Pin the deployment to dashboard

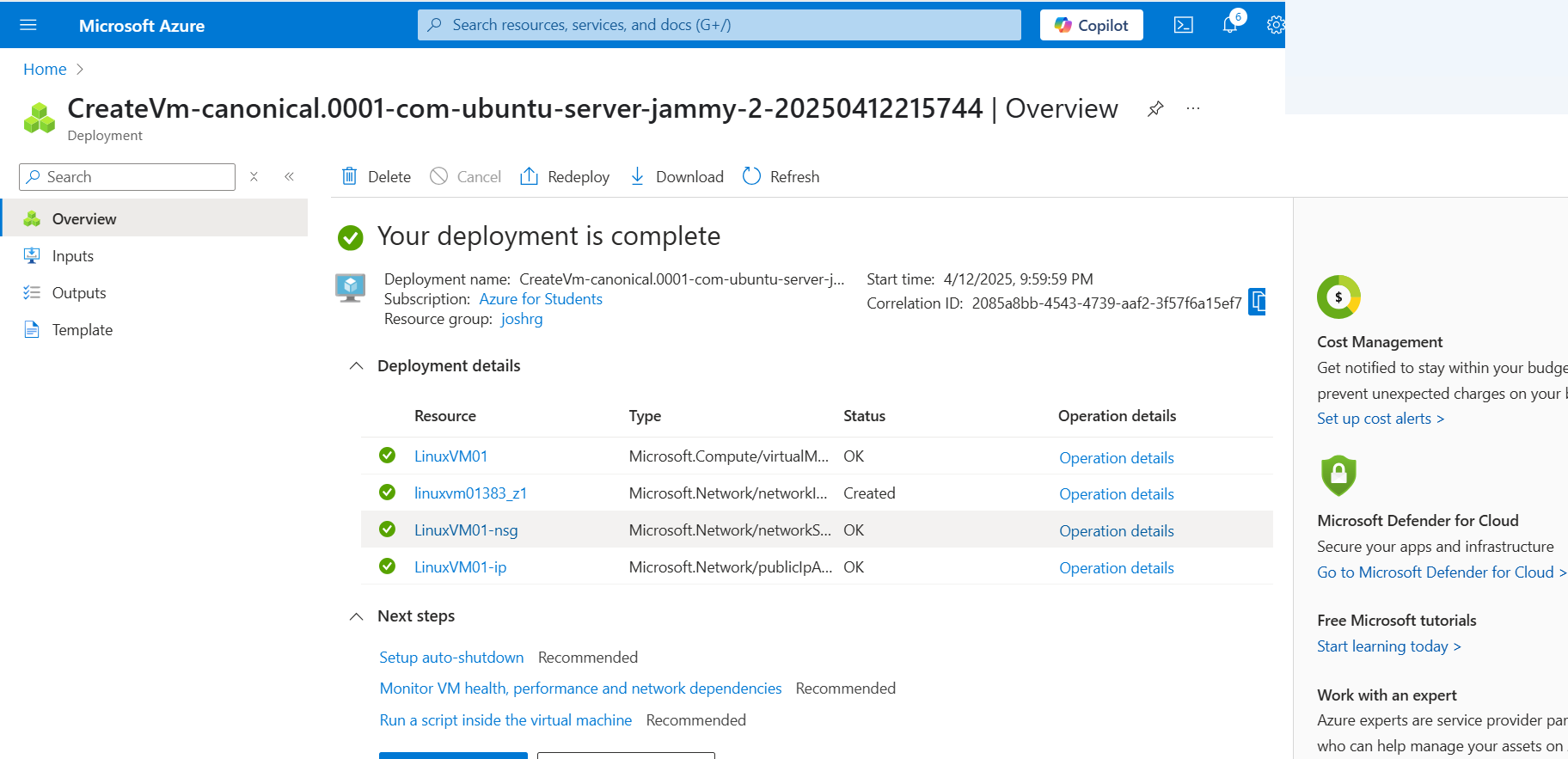[x=1155, y=108]
